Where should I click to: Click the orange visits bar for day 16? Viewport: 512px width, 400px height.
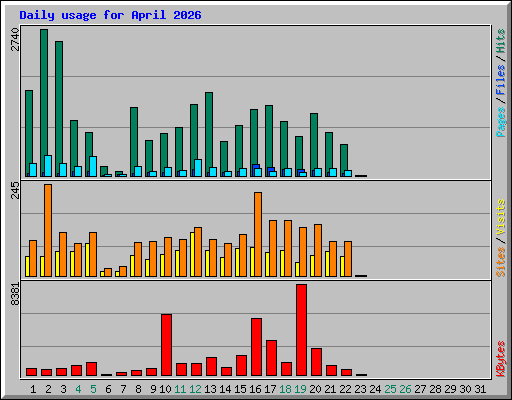(x=258, y=234)
